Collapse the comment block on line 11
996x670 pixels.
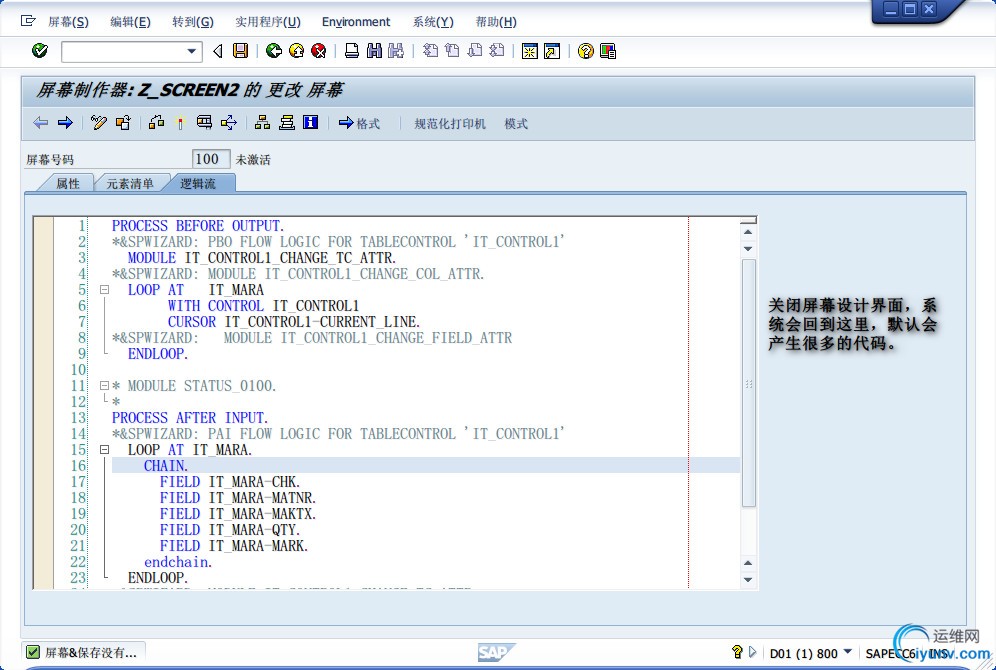point(104,386)
